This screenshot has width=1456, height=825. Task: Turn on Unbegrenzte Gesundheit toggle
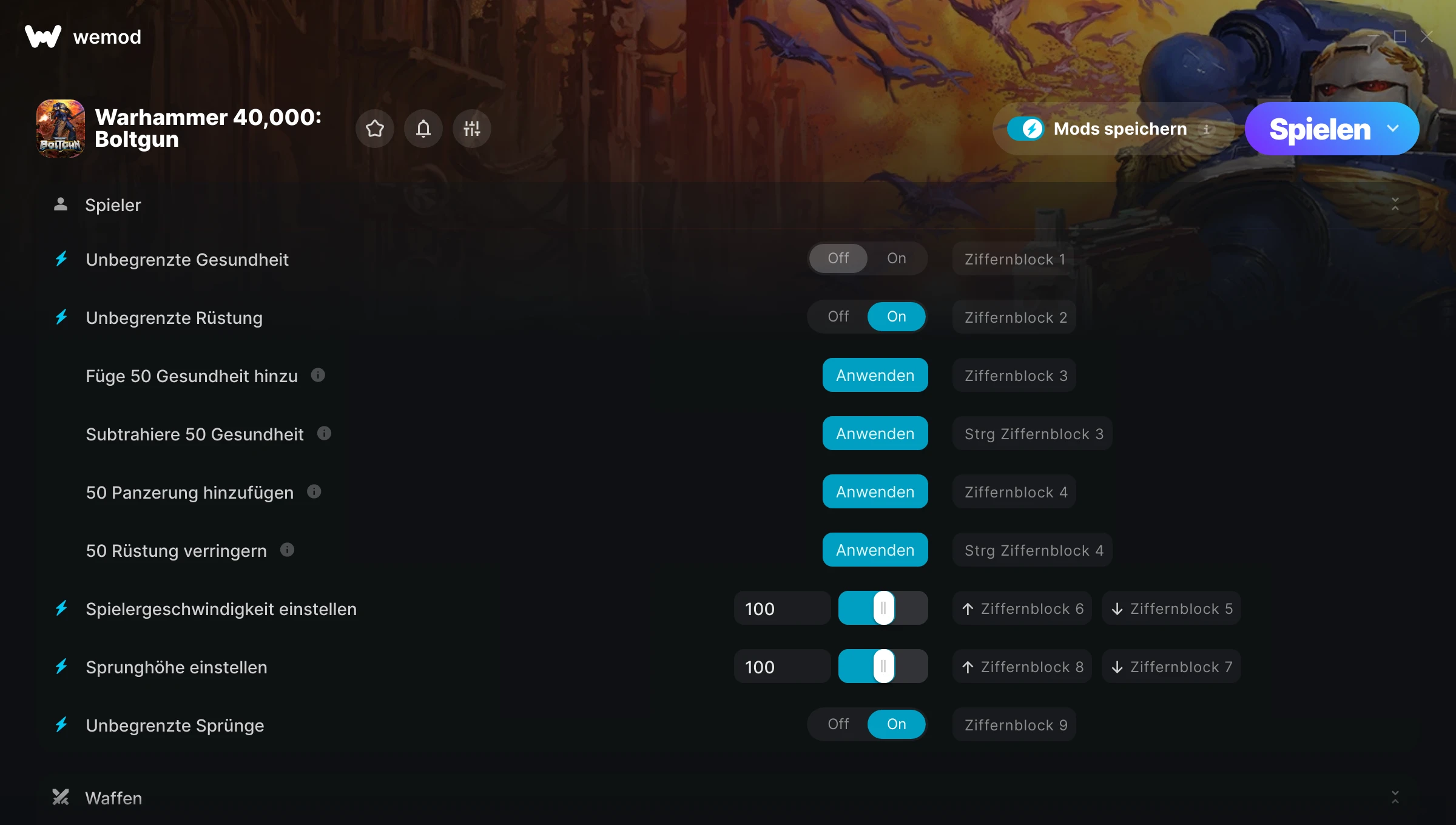click(x=896, y=258)
